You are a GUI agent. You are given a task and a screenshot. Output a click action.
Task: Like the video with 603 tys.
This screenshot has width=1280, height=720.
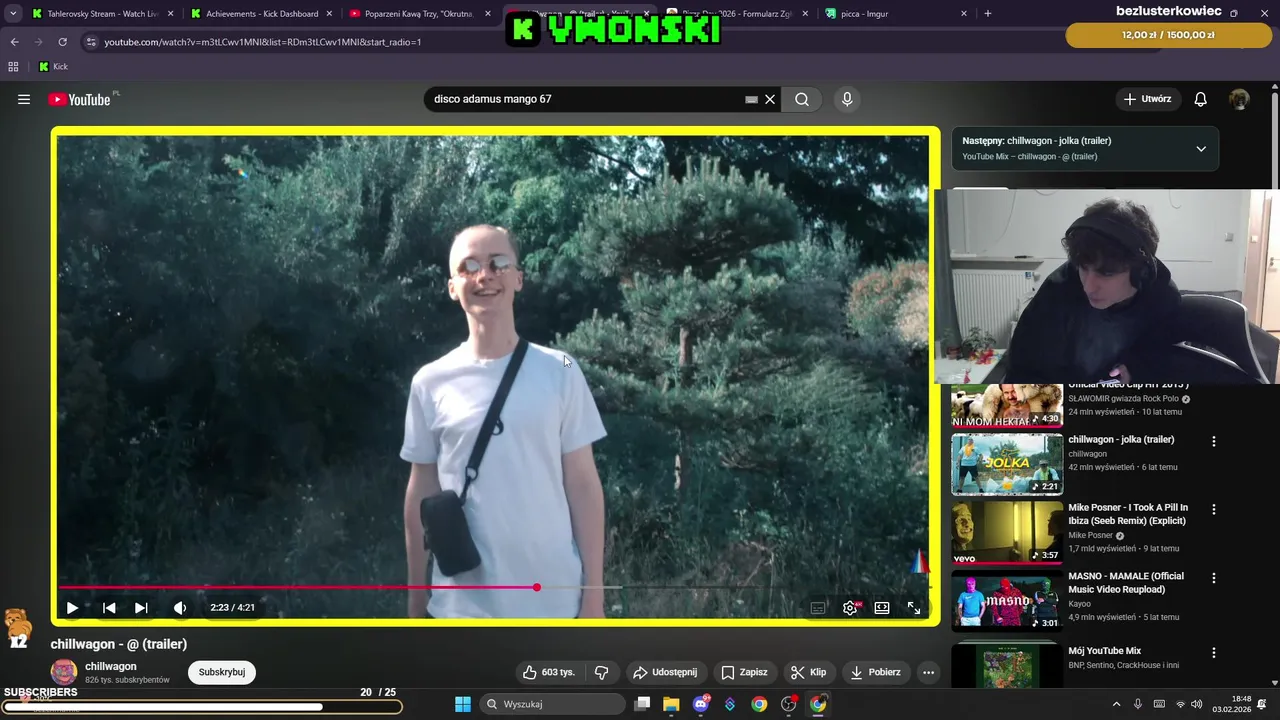(549, 672)
